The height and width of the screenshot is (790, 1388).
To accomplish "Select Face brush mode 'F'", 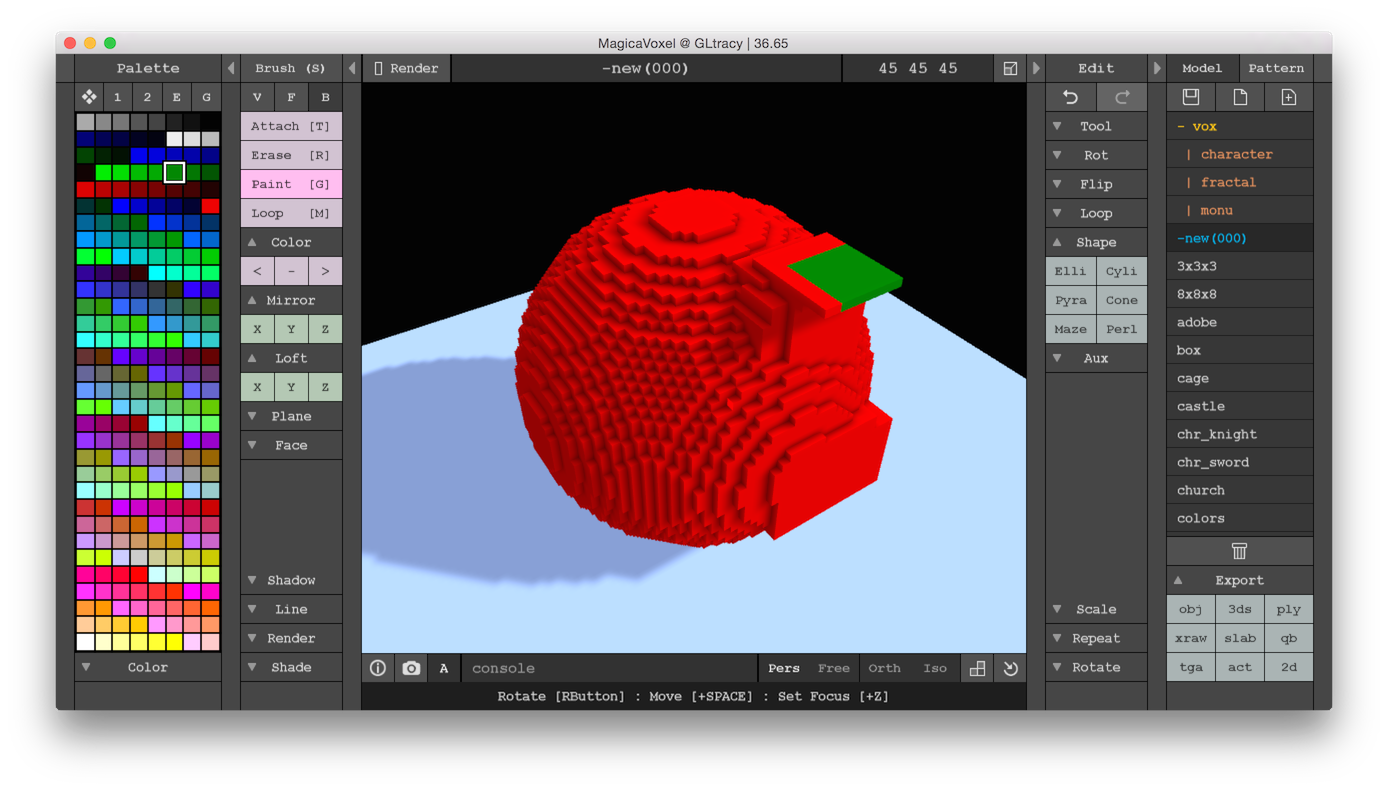I will click(x=291, y=97).
